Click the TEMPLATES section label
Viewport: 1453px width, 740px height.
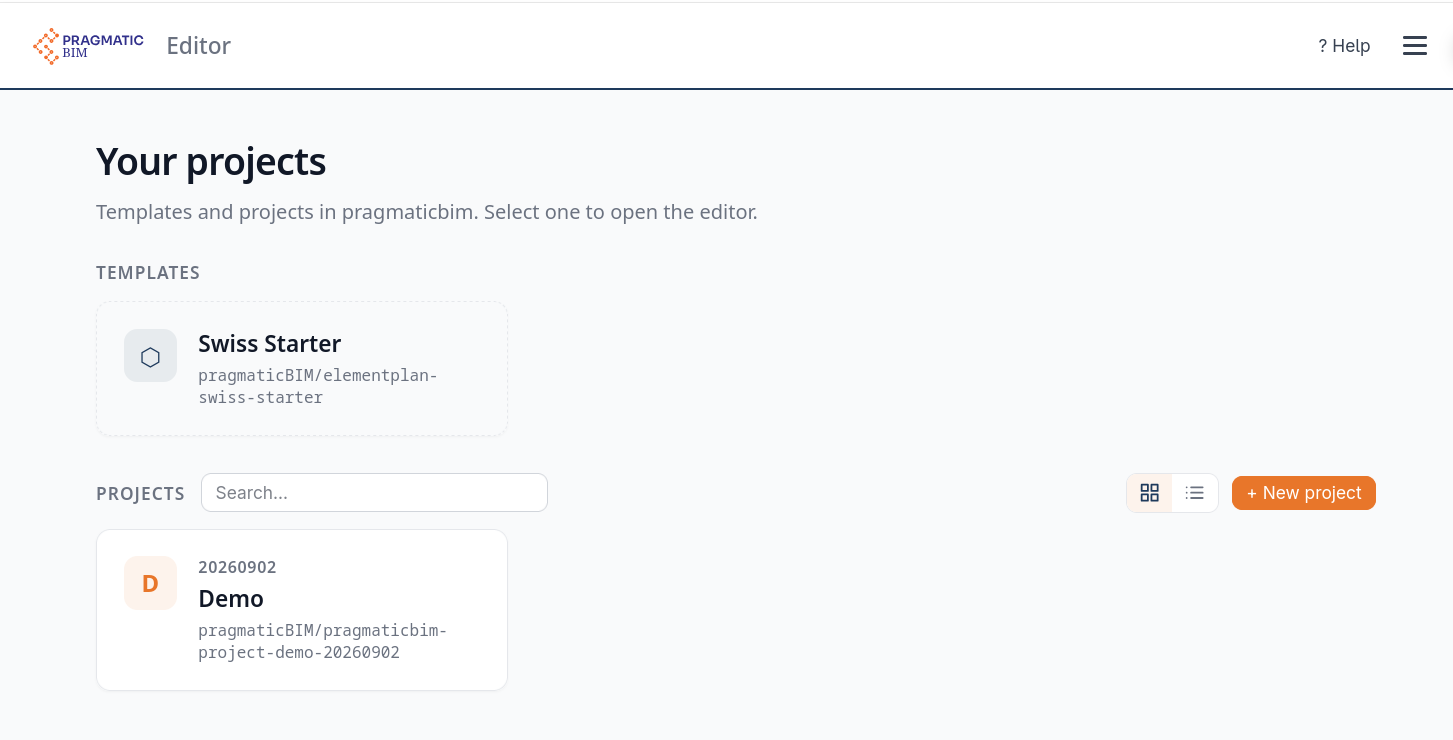[148, 273]
